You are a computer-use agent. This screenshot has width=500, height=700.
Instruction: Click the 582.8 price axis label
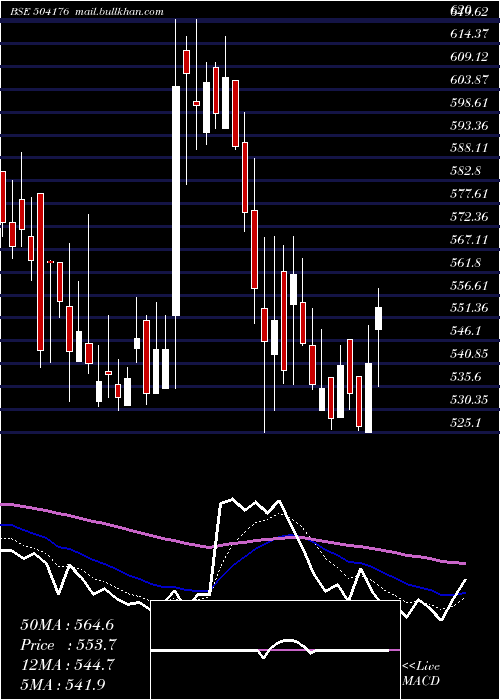pyautogui.click(x=466, y=171)
